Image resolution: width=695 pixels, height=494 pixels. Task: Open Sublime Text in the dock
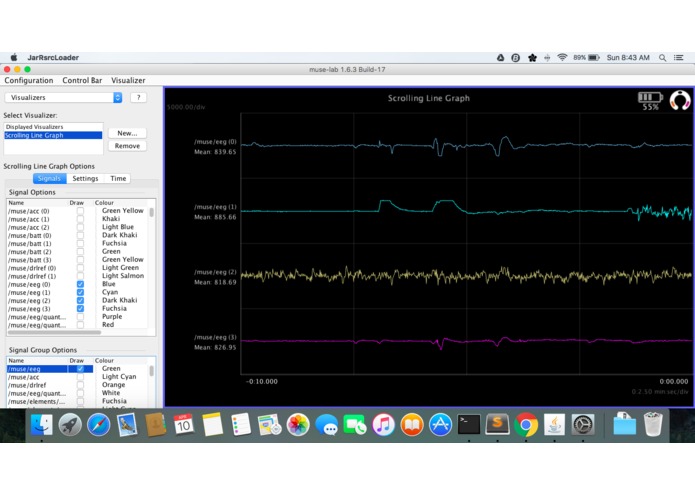tap(497, 425)
